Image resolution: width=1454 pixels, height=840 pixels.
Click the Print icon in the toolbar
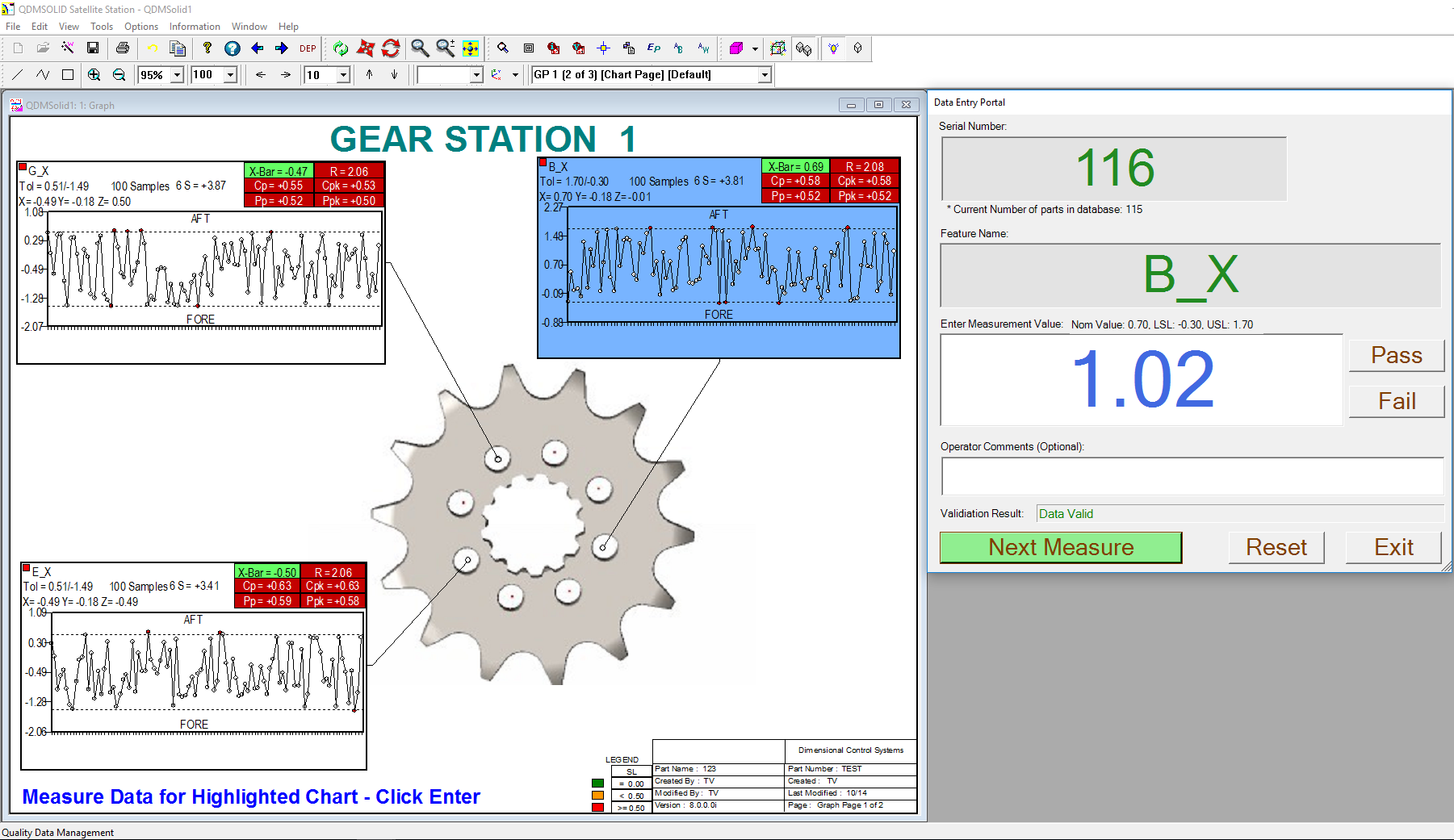(x=123, y=48)
